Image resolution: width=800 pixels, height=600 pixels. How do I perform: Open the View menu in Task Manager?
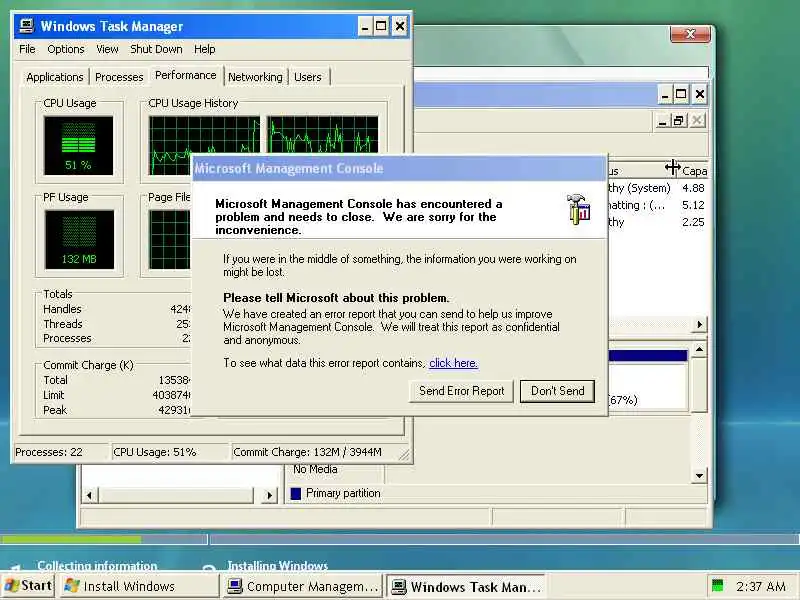(x=107, y=49)
